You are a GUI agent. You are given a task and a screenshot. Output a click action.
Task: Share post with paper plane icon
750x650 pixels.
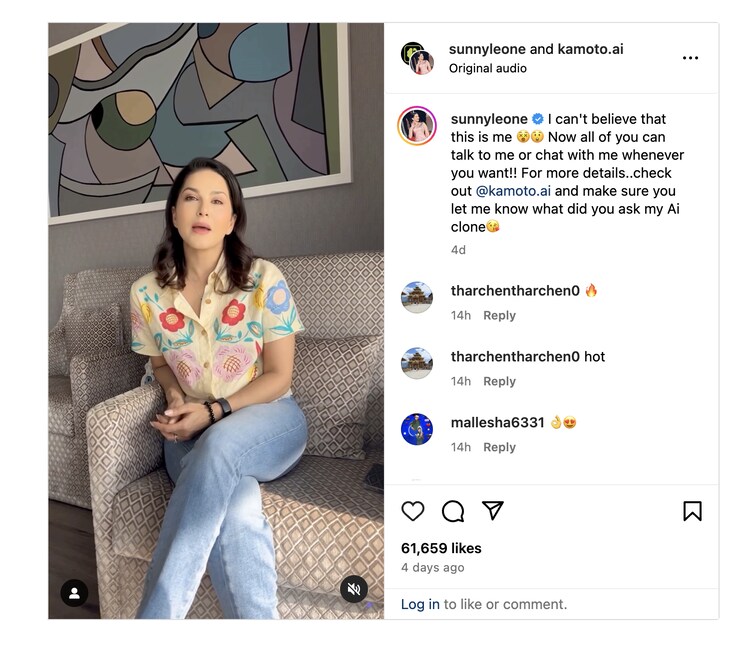coord(492,511)
